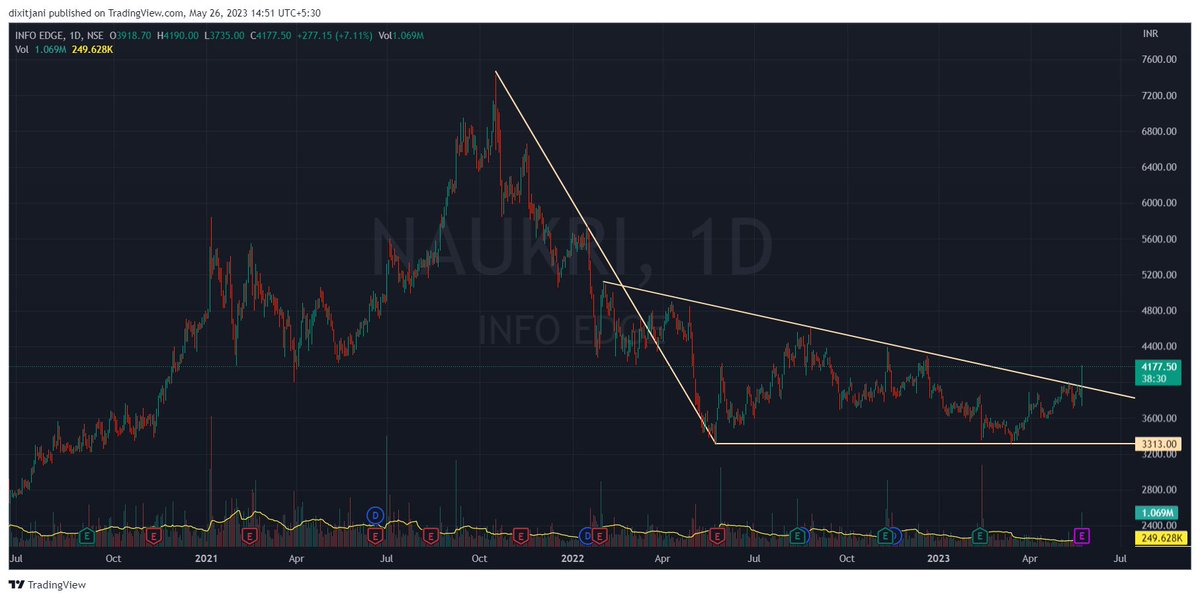Viewport: 1200px width, 599px height.
Task: Click the L3735.00 low value in header
Action: (x=223, y=35)
